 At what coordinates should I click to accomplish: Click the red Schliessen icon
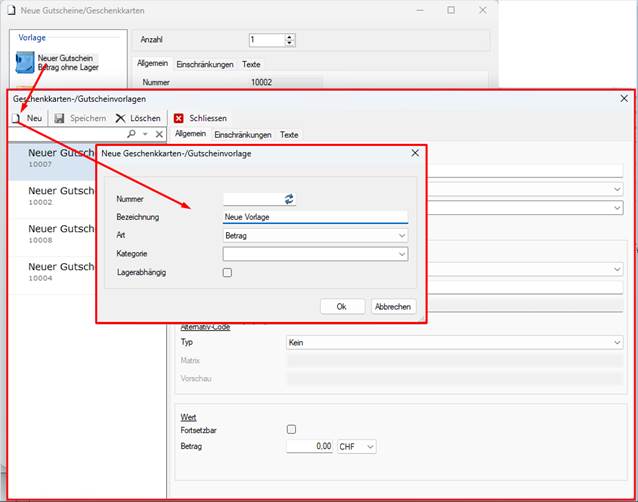[178, 118]
